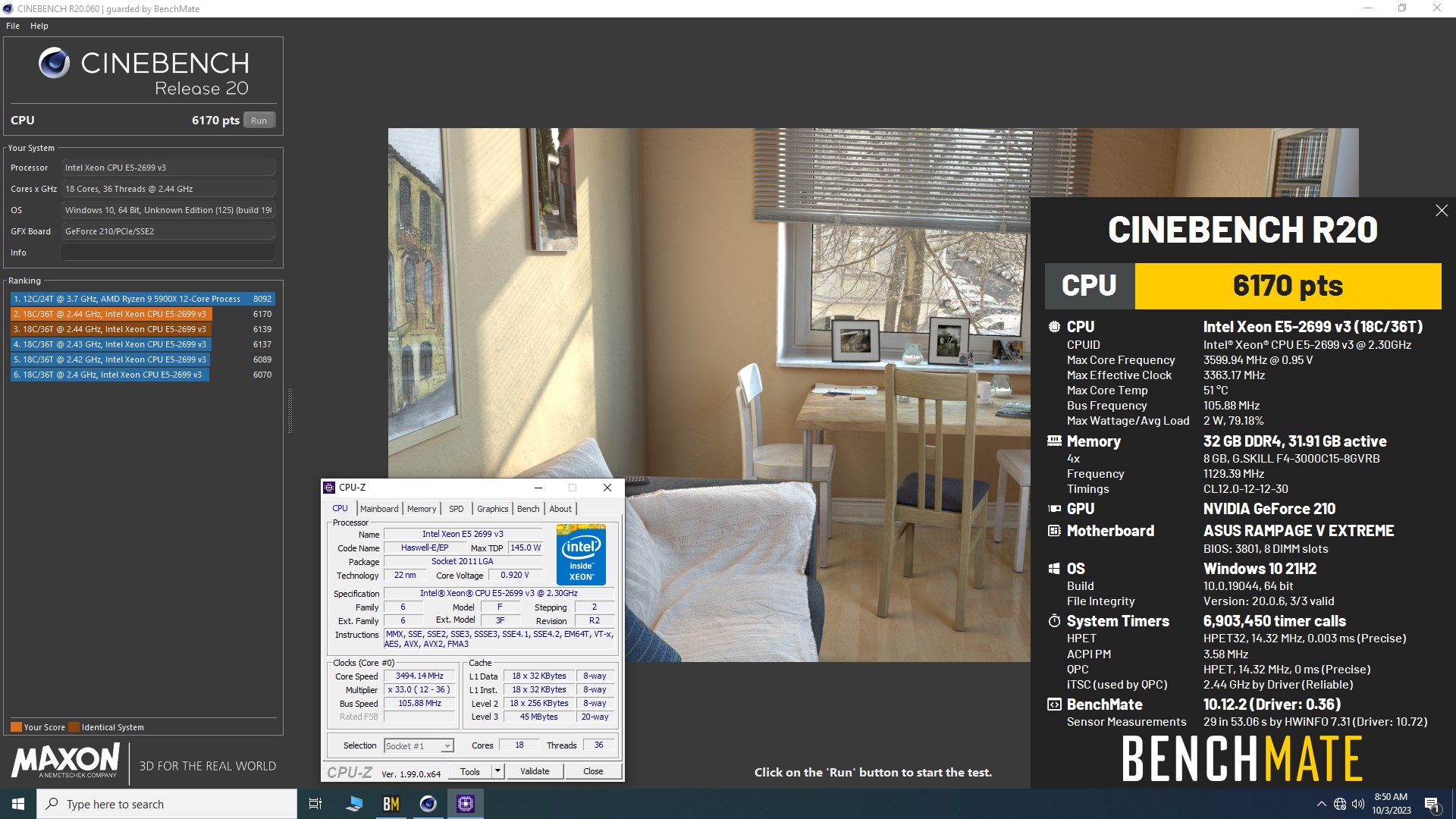This screenshot has width=1456, height=819.
Task: Run the CPU benchmark
Action: click(x=259, y=121)
